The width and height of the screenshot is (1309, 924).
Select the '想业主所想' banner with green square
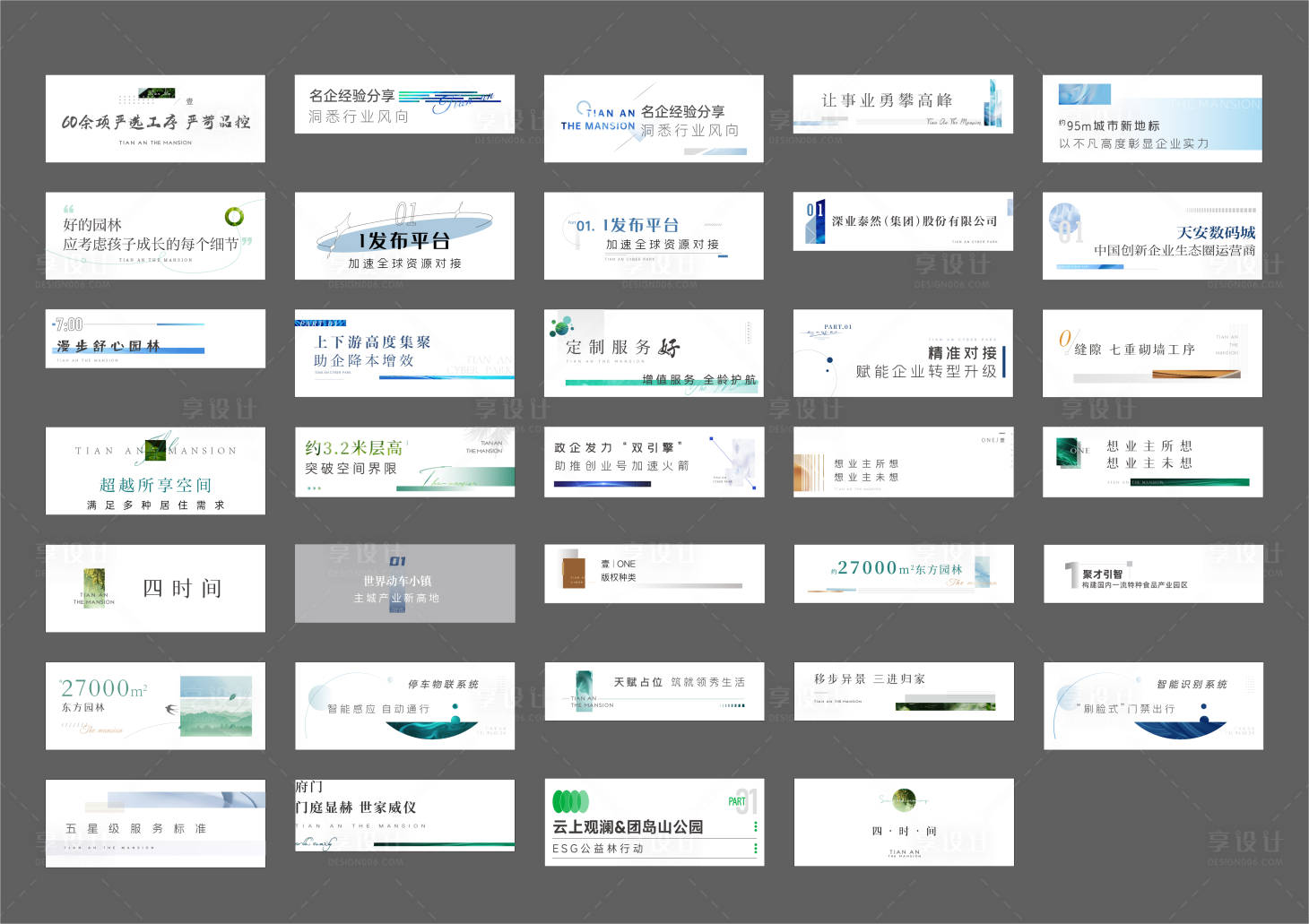click(1152, 462)
